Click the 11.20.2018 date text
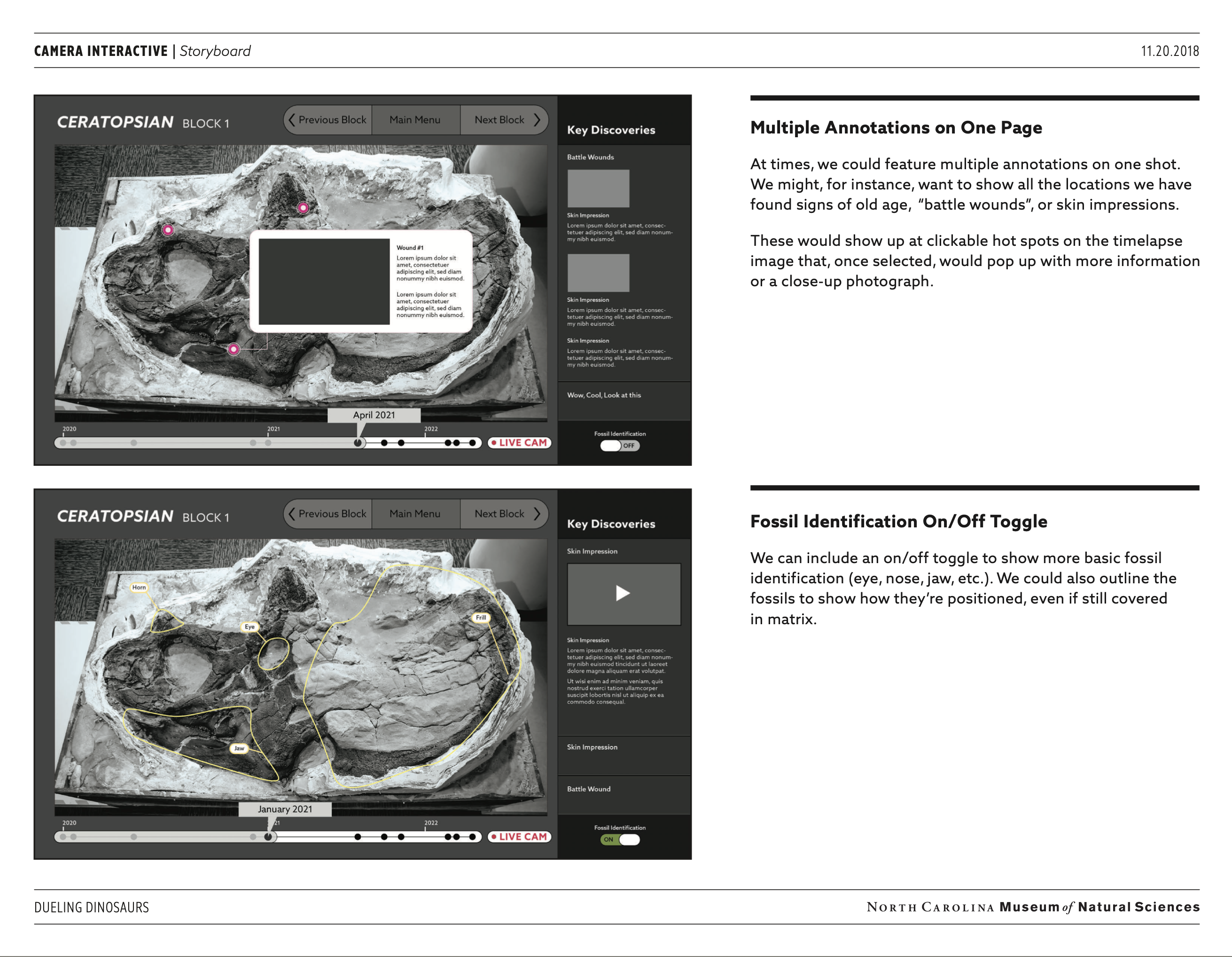 click(x=1170, y=51)
